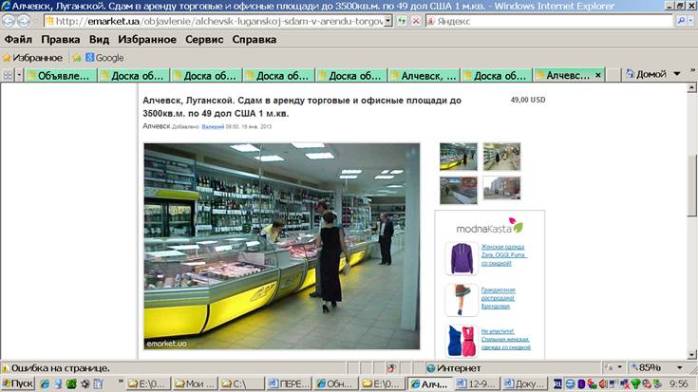This screenshot has height=392, width=698.
Task: Click the red Stop loading icon
Action: [x=415, y=21]
